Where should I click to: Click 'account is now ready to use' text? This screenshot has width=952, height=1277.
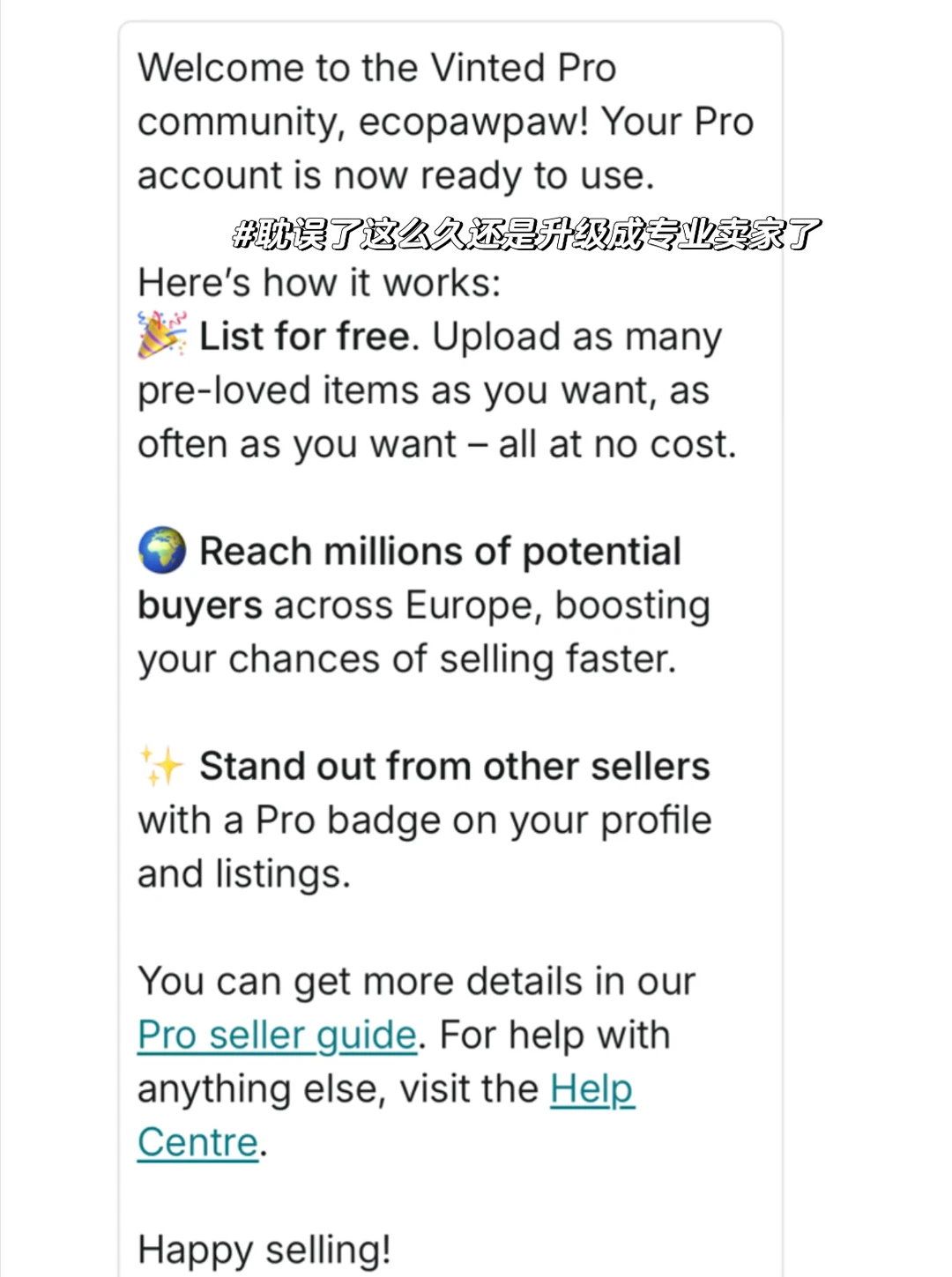[396, 175]
